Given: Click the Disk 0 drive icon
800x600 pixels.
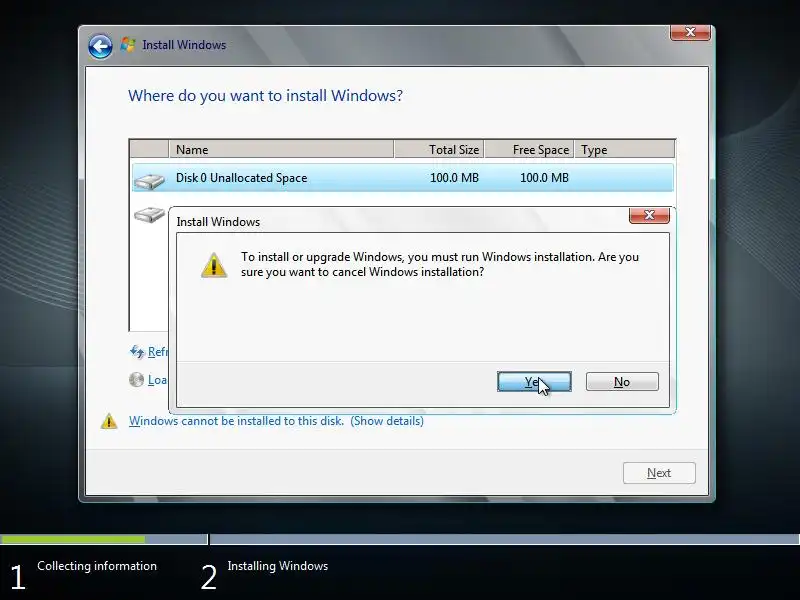Looking at the screenshot, I should click(149, 181).
